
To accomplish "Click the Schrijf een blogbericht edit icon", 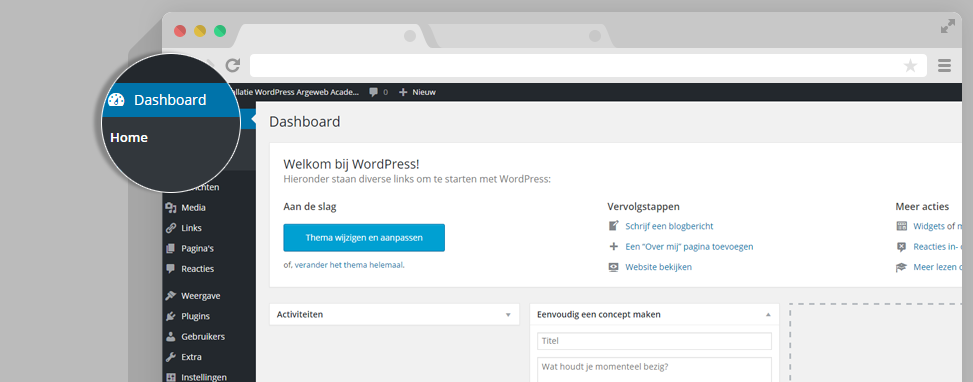I will point(614,226).
